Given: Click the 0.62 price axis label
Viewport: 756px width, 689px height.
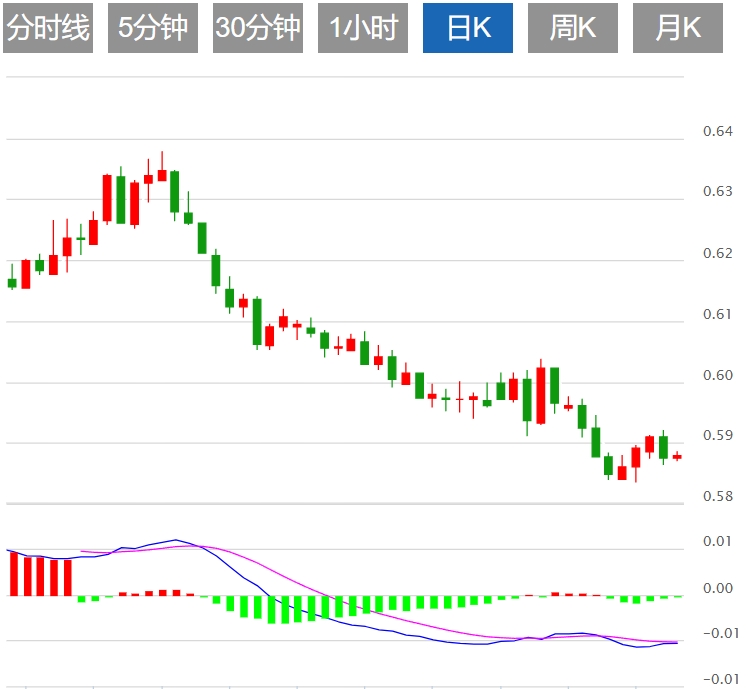Looking at the screenshot, I should 718,253.
